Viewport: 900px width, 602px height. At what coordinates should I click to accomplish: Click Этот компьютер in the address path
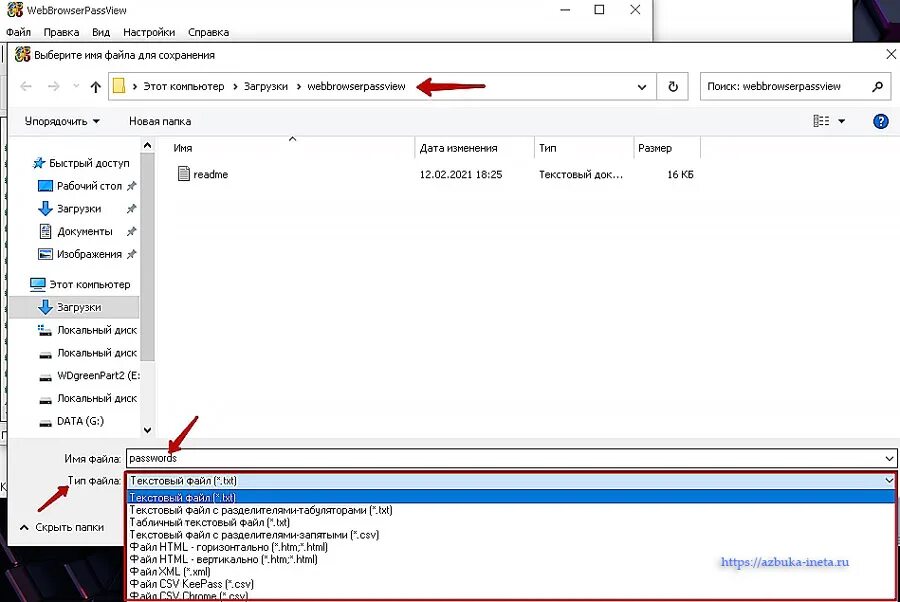(x=184, y=87)
